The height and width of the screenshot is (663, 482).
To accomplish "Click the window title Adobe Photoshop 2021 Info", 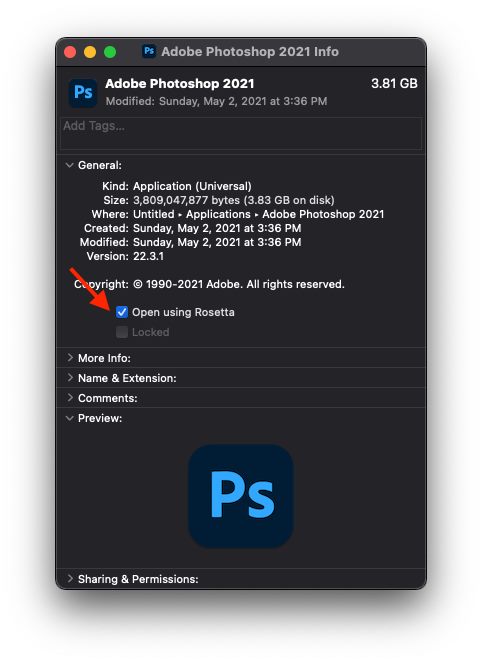I will pos(250,52).
